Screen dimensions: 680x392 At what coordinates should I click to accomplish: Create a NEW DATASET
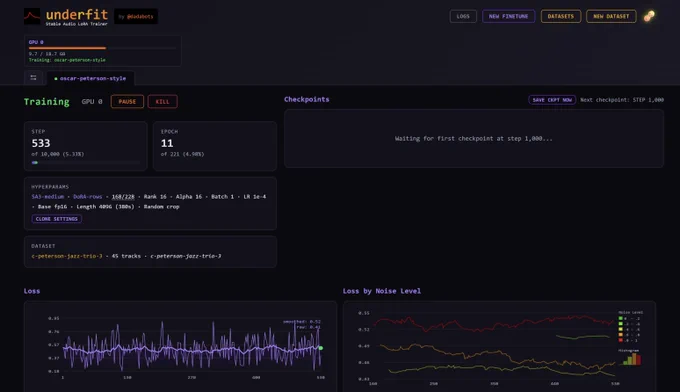point(611,16)
